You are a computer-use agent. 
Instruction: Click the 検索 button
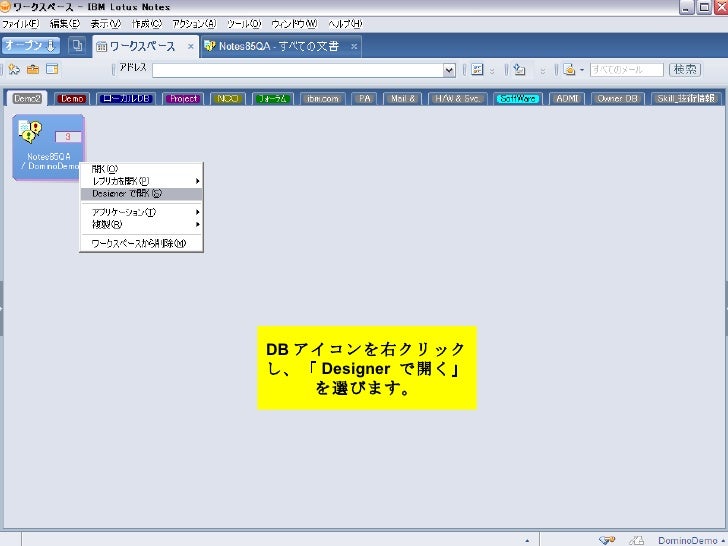685,70
